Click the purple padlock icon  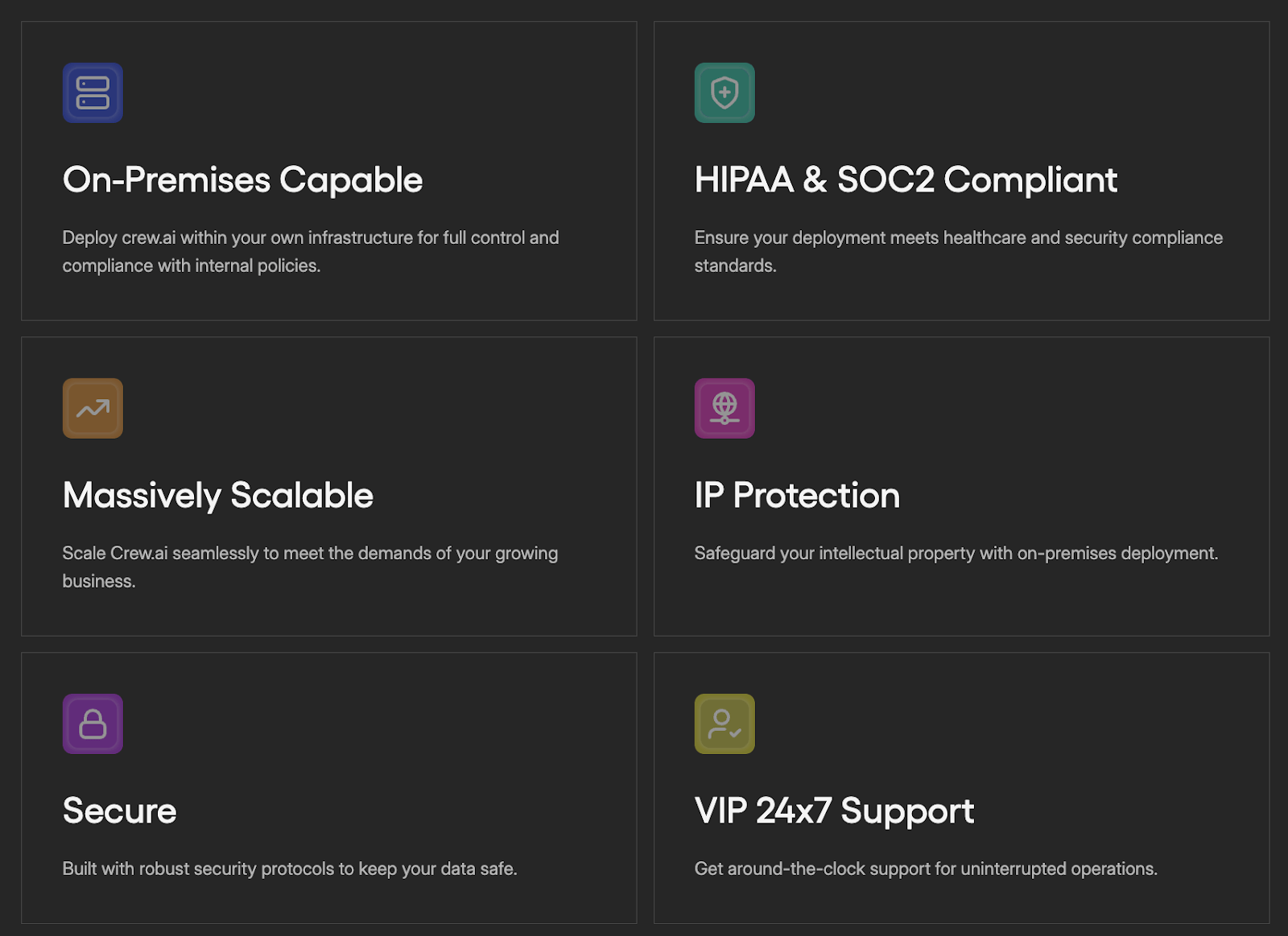click(93, 724)
